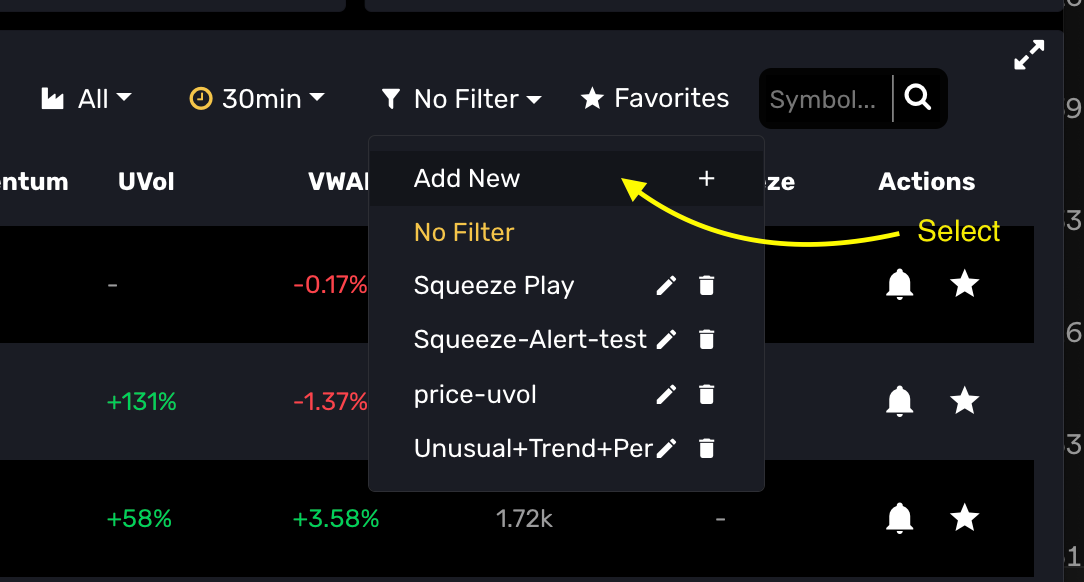Viewport: 1084px width, 582px height.
Task: Delete the price-uvol filter
Action: (706, 394)
